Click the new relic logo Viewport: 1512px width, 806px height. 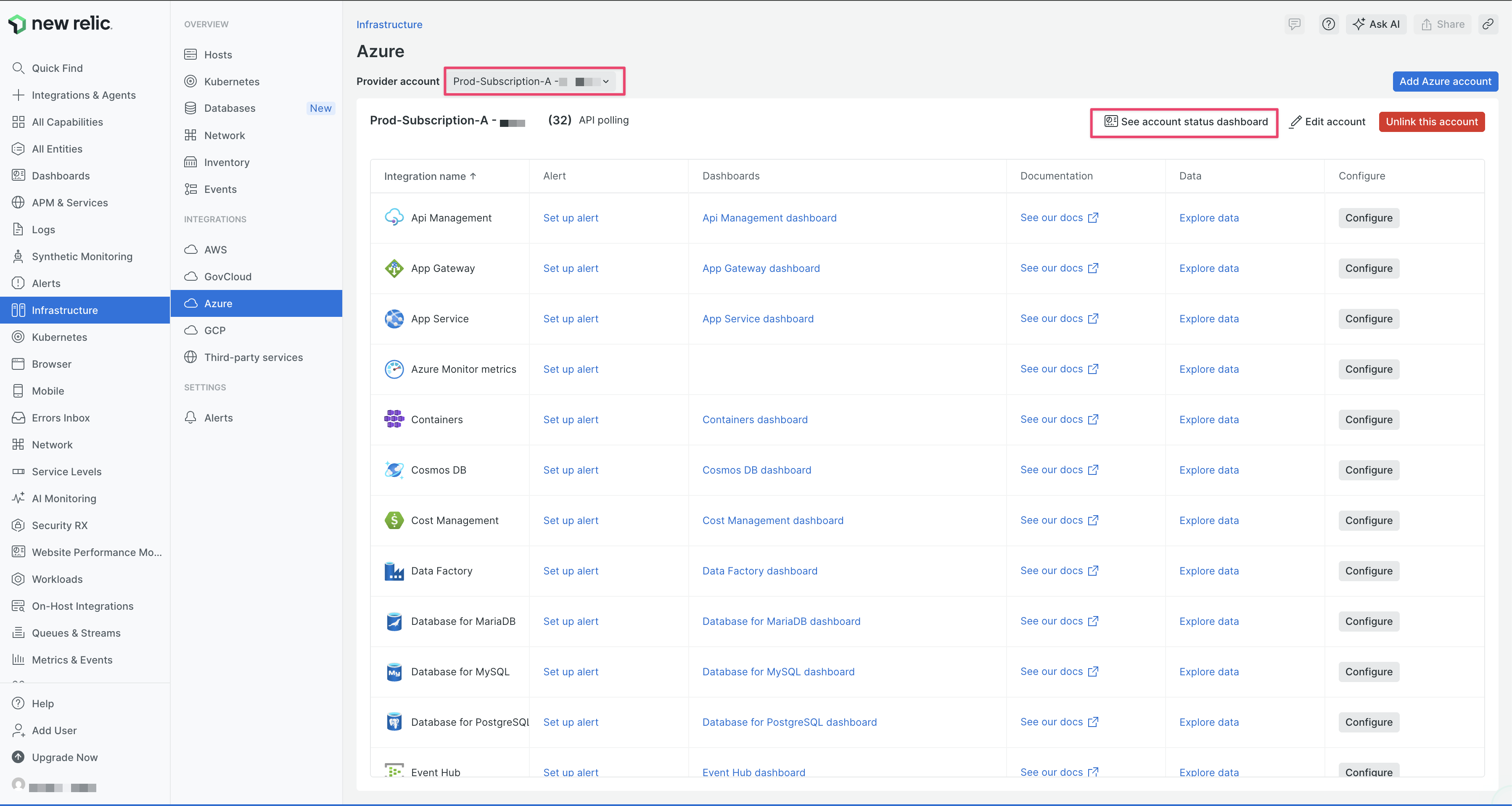[x=59, y=24]
